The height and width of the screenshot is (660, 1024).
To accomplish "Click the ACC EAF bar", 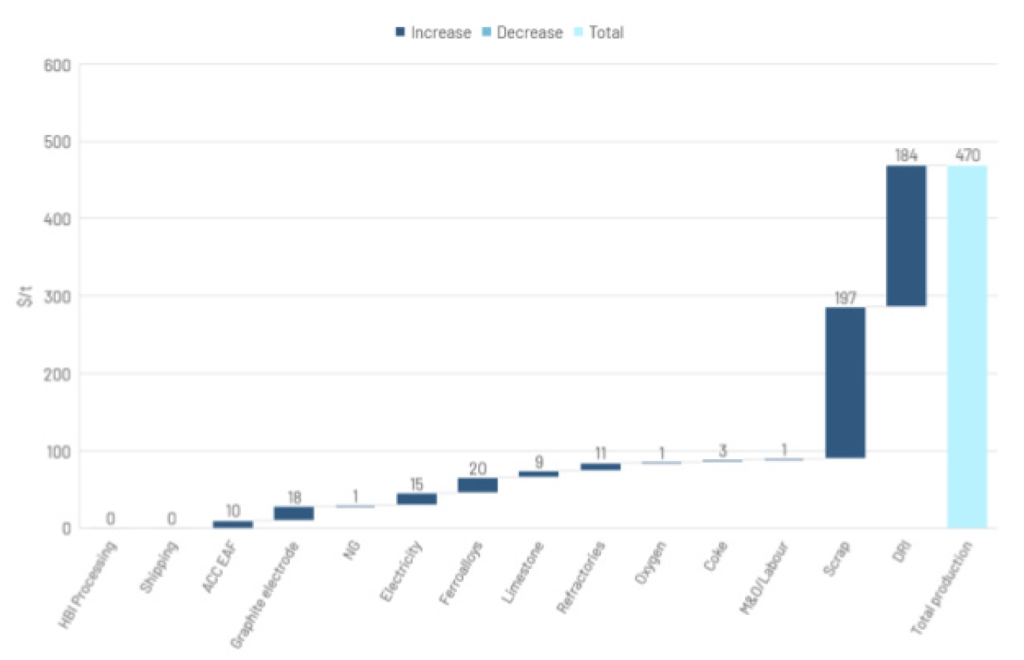I will click(233, 524).
